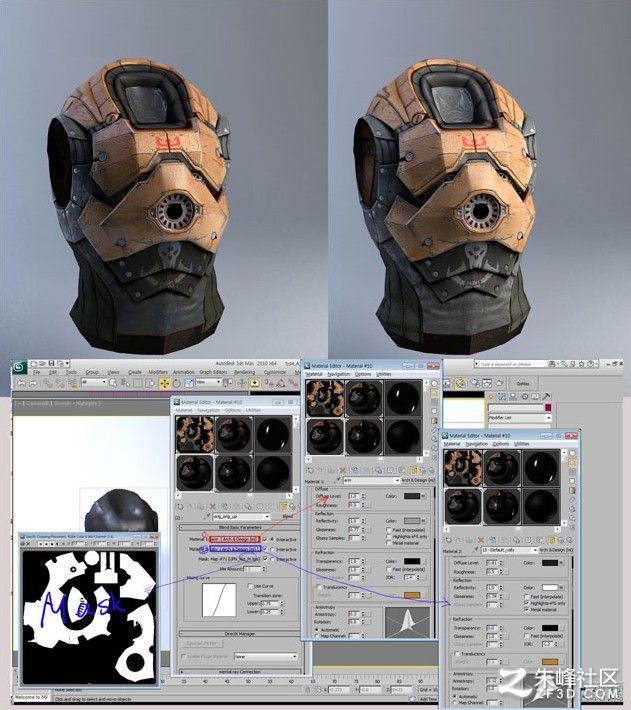The width and height of the screenshot is (631, 710).
Task: Click red X reset icon in middle Material Editor
Action: (x=343, y=470)
